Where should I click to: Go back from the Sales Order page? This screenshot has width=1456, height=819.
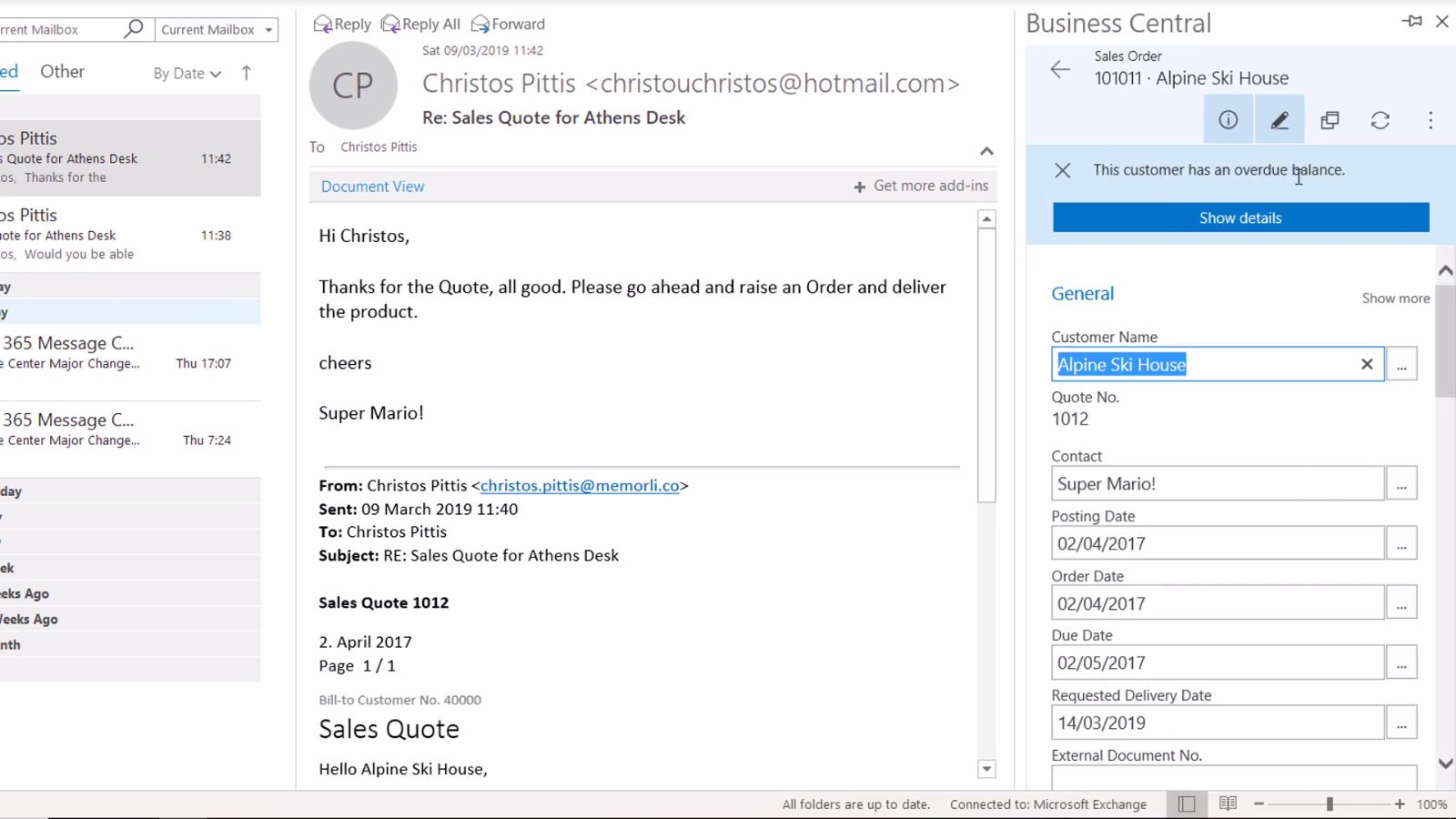1060,69
